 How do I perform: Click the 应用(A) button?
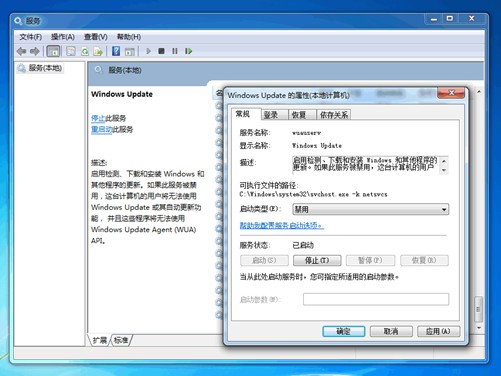coord(438,331)
